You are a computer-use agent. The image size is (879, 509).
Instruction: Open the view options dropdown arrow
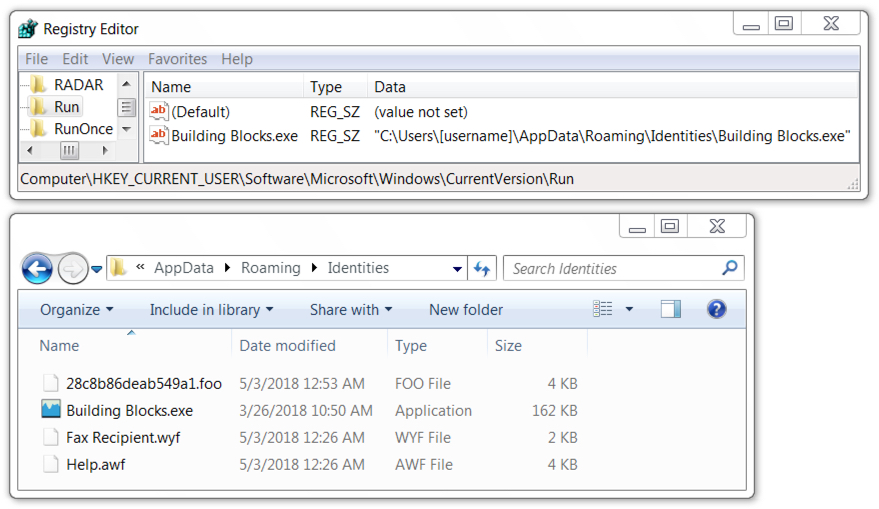click(x=629, y=309)
